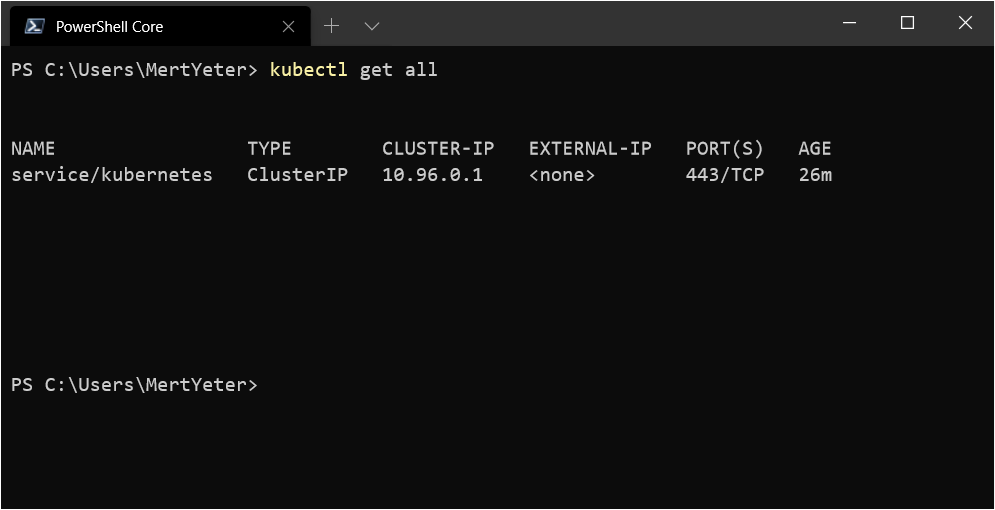Maximize the terminal window

pos(907,23)
